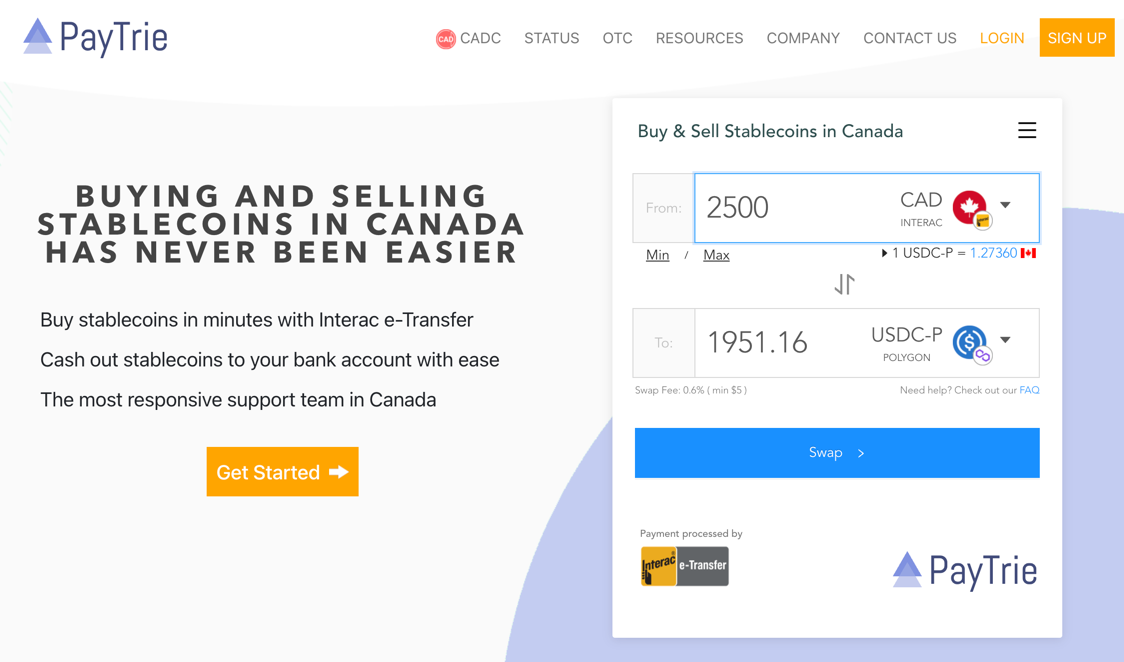
Task: Click the orange Get Started button
Action: pyautogui.click(x=282, y=471)
